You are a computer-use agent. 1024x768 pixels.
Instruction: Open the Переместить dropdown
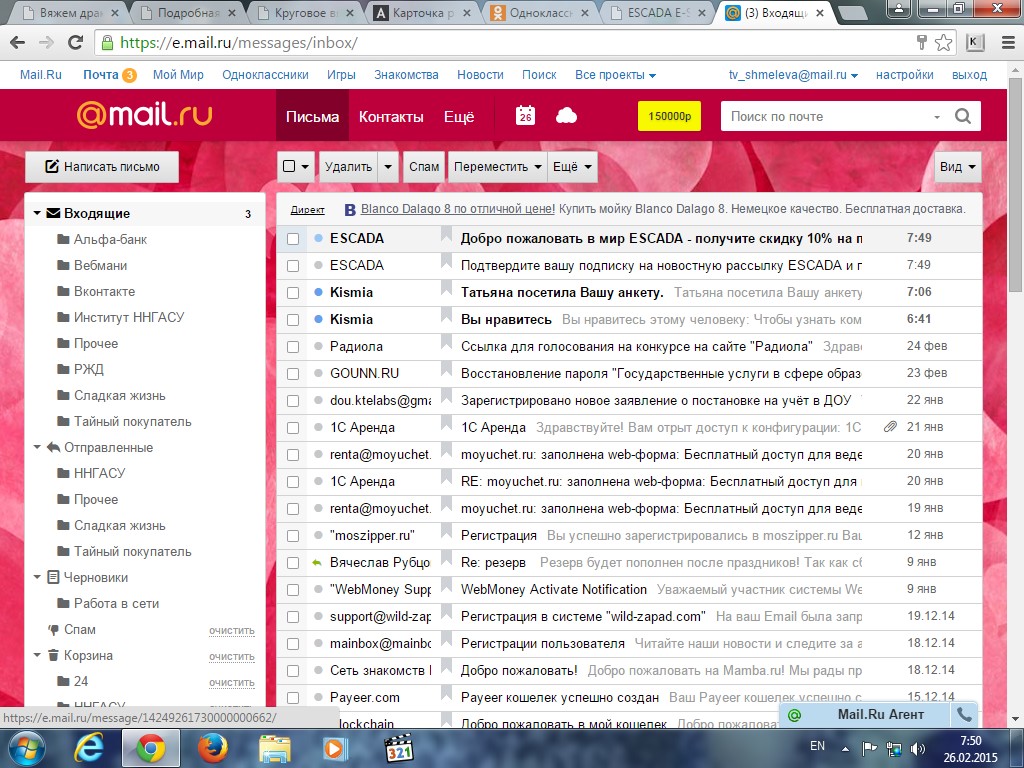pos(497,167)
